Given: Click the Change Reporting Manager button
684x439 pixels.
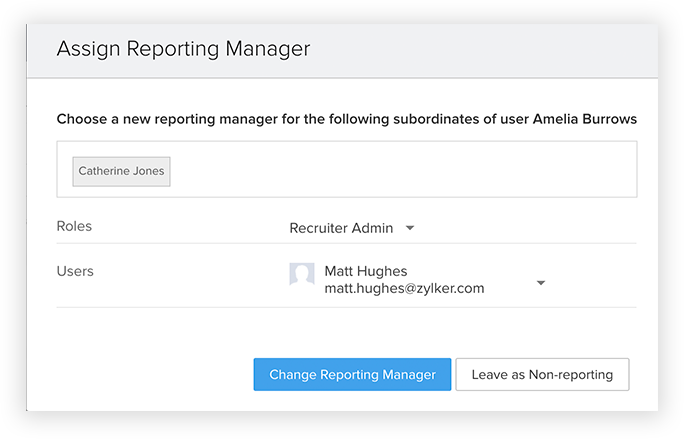Looking at the screenshot, I should pos(352,375).
